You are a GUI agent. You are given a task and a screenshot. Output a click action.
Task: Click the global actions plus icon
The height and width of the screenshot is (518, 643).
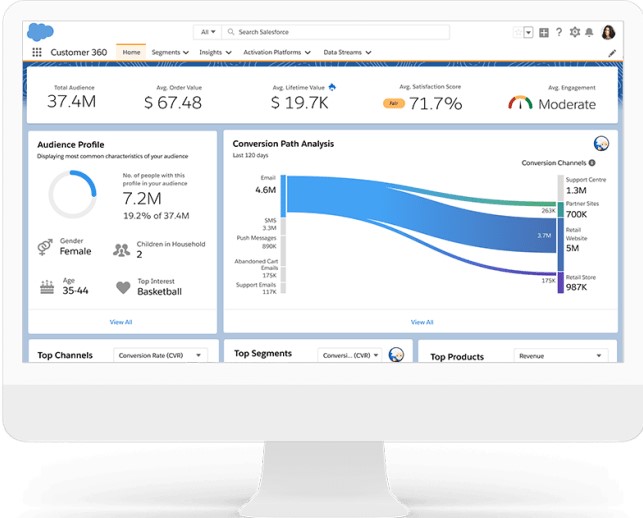click(x=544, y=32)
